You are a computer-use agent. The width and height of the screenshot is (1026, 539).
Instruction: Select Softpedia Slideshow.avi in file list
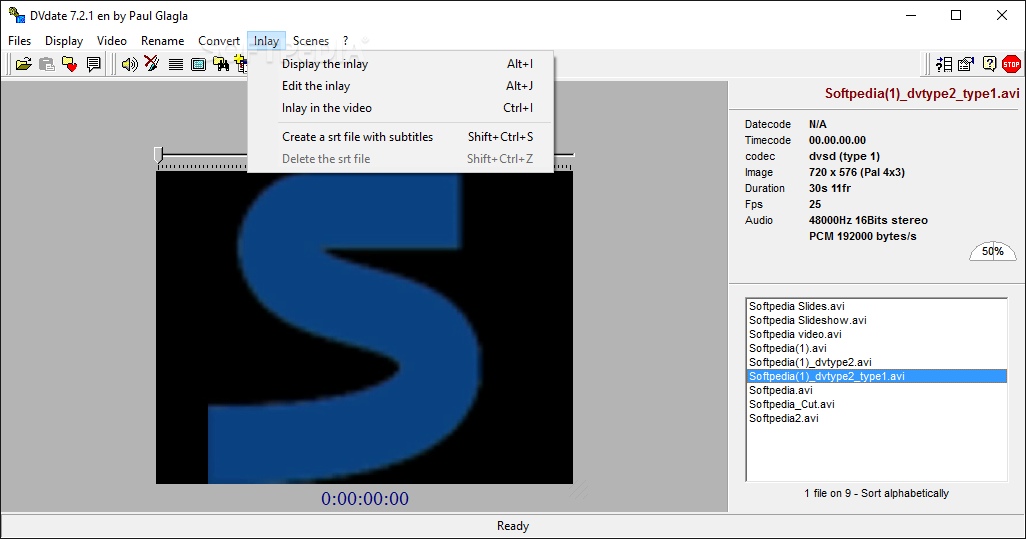click(876, 320)
